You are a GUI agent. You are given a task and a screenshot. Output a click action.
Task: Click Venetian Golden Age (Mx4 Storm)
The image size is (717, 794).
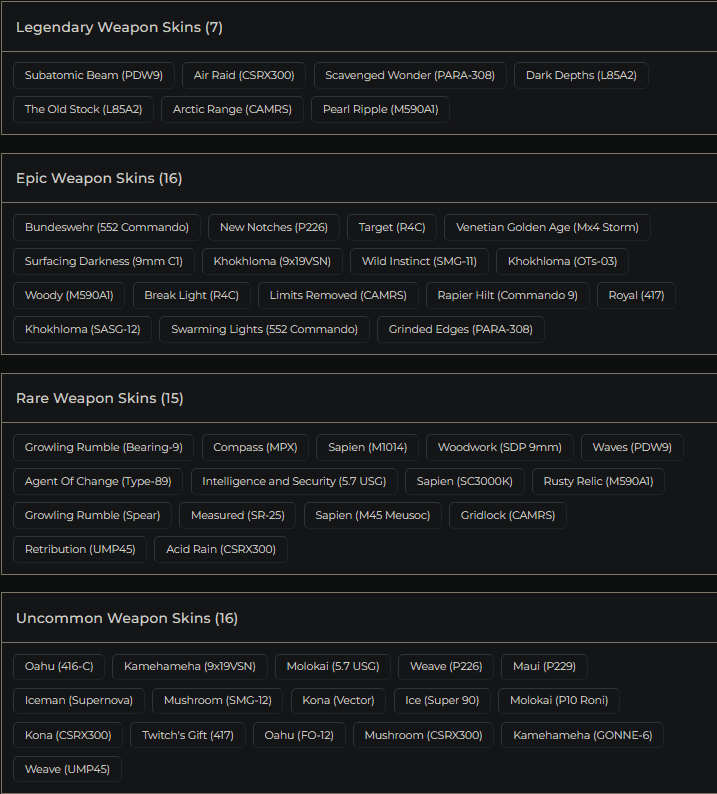547,227
